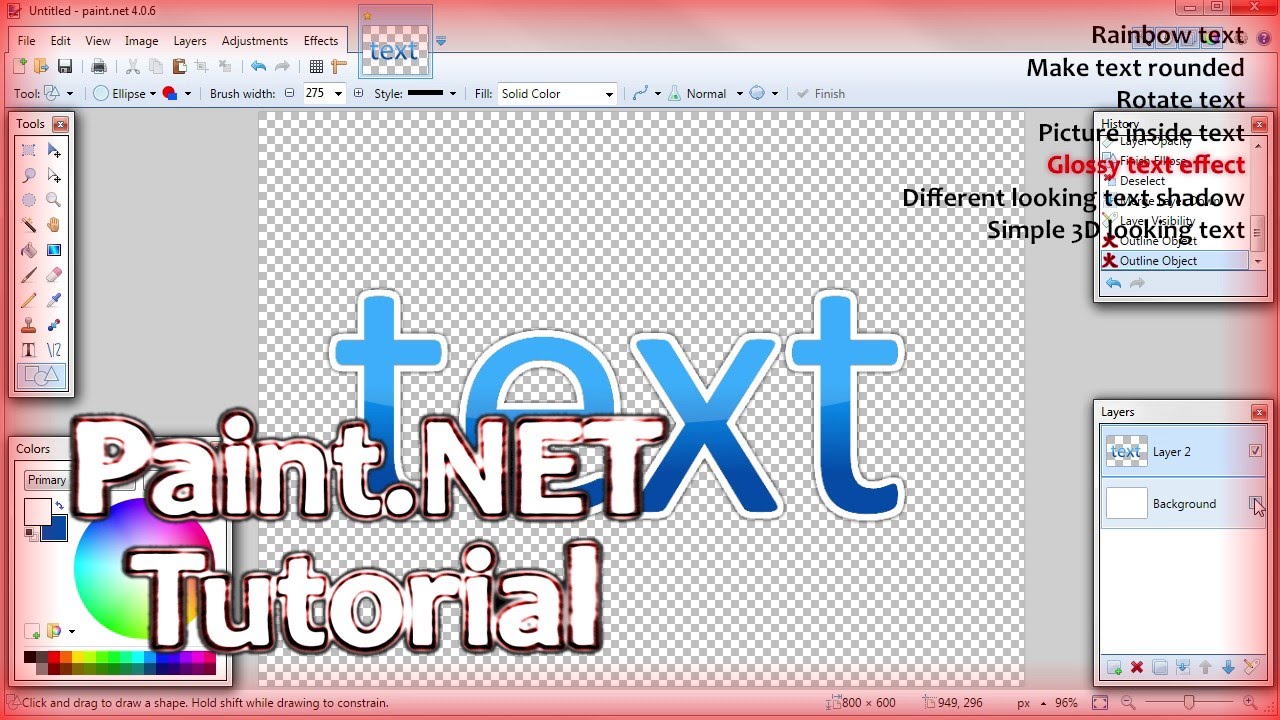The height and width of the screenshot is (720, 1280).
Task: Open the Ellipse shape type dropdown
Action: coord(125,94)
